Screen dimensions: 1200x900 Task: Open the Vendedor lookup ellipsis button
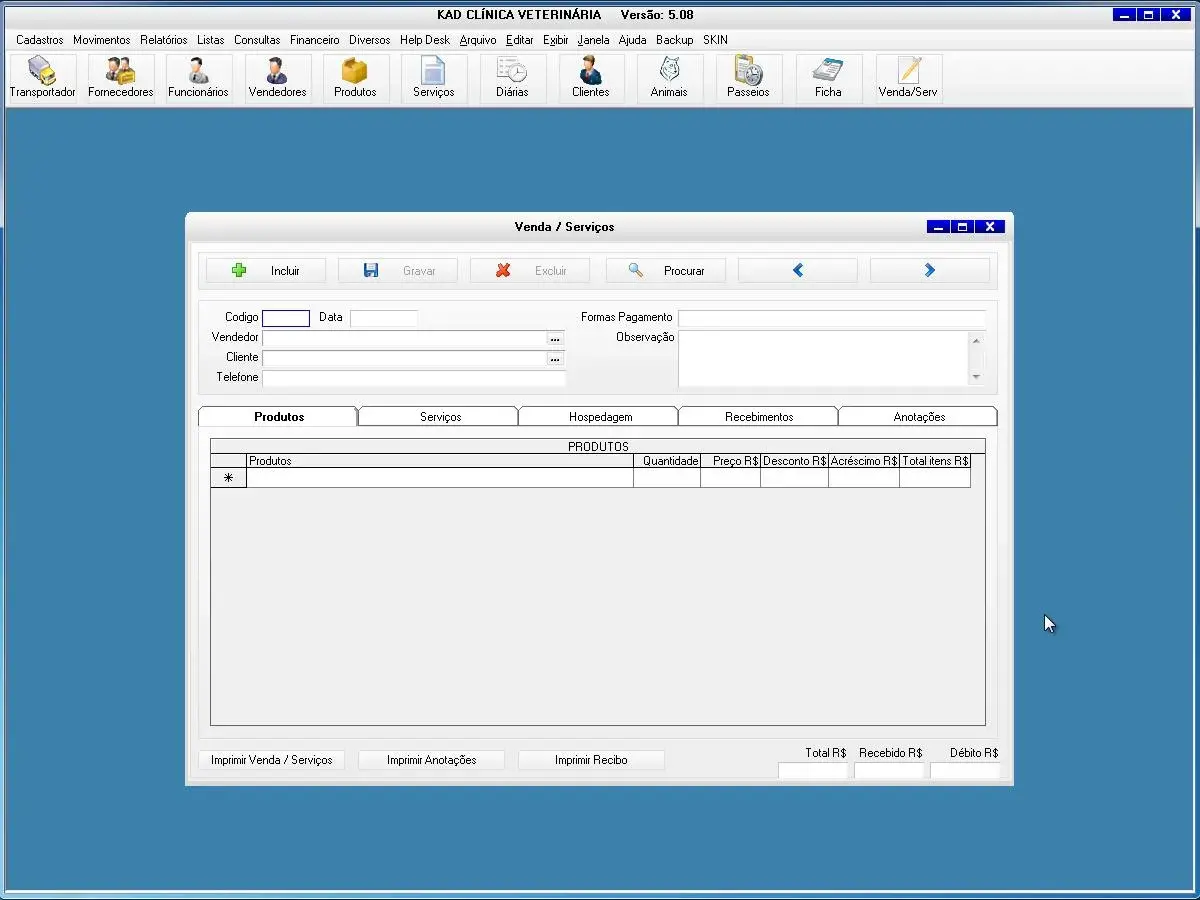(x=555, y=339)
